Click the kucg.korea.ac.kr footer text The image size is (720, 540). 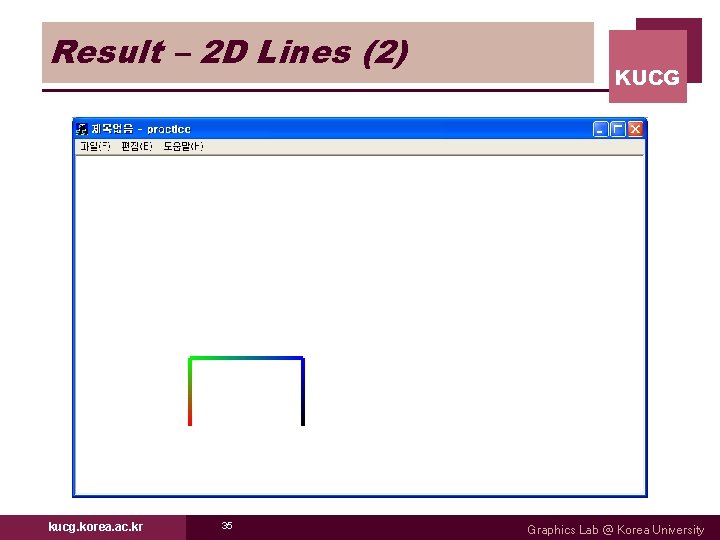click(x=96, y=527)
